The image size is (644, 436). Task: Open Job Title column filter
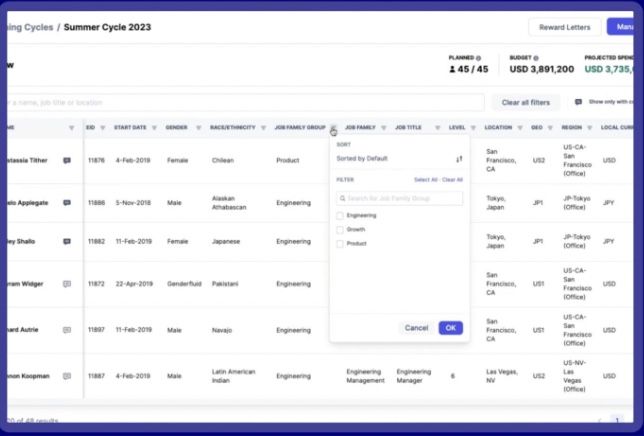point(438,128)
